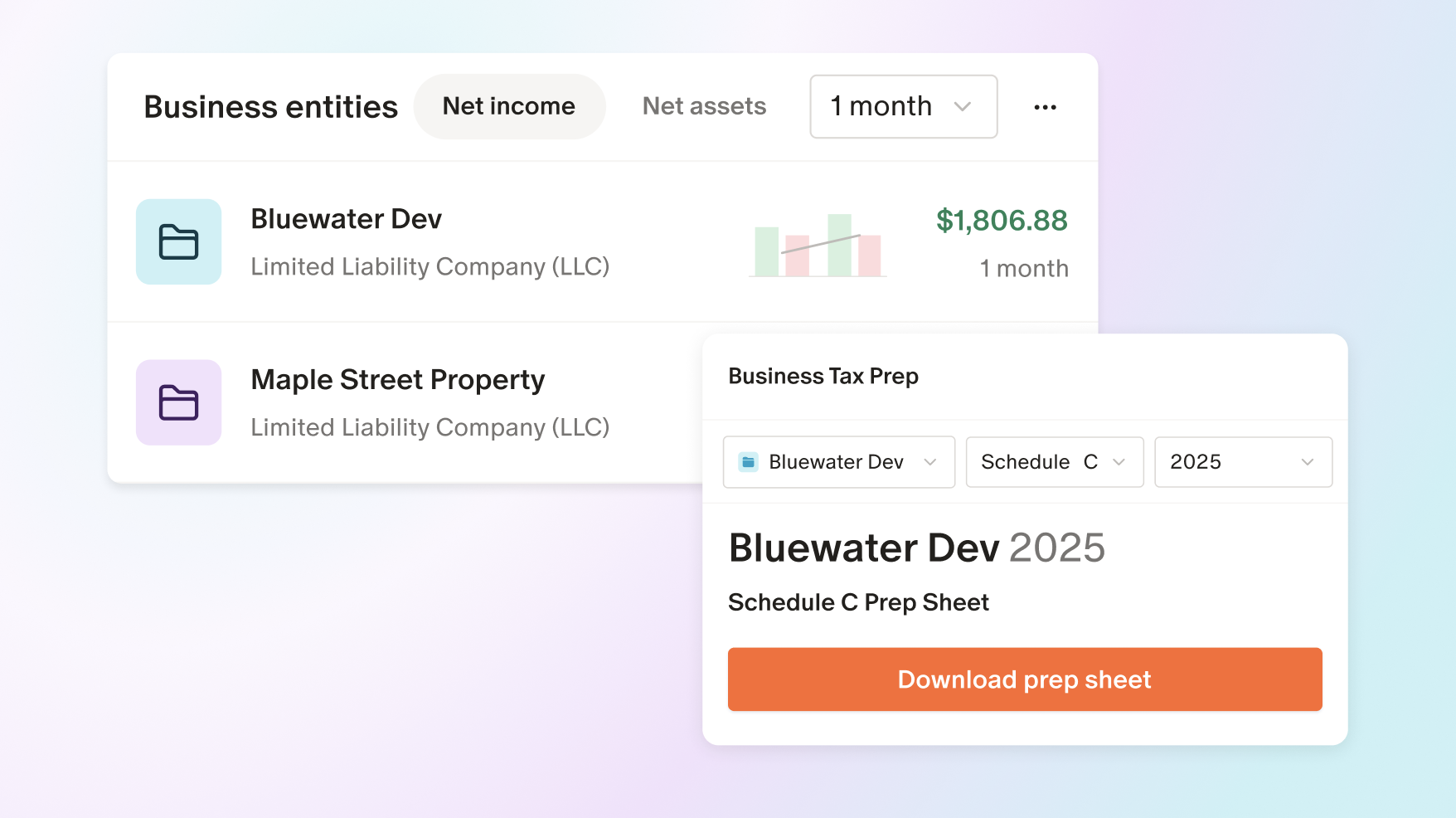Open the Schedule C form dropdown
This screenshot has width=1456, height=818.
click(1054, 462)
